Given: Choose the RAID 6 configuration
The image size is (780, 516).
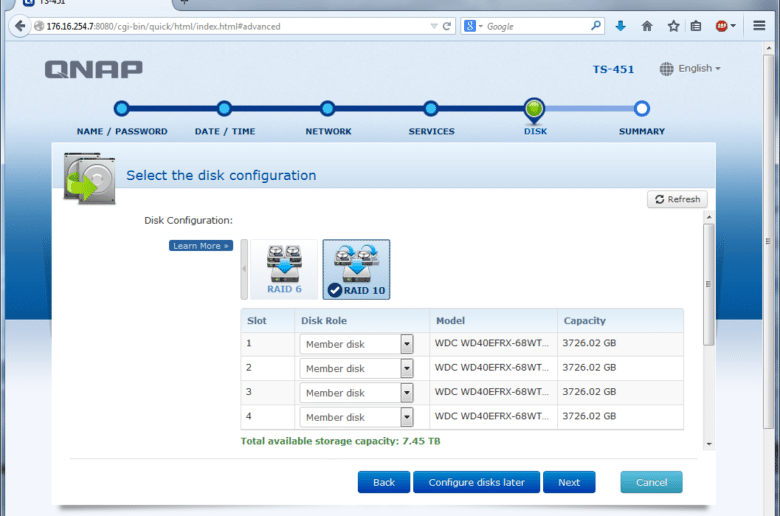Looking at the screenshot, I should coord(284,269).
